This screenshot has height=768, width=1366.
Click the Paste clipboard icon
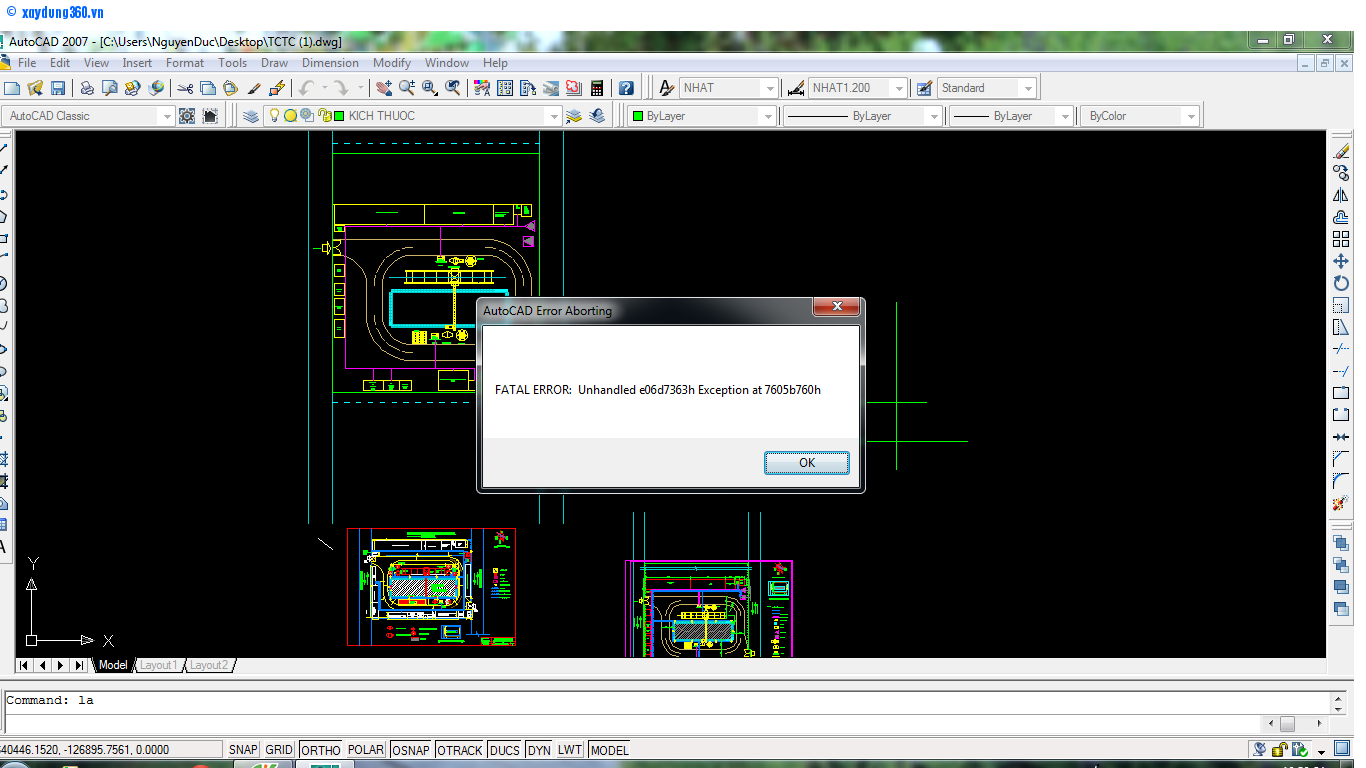point(231,88)
